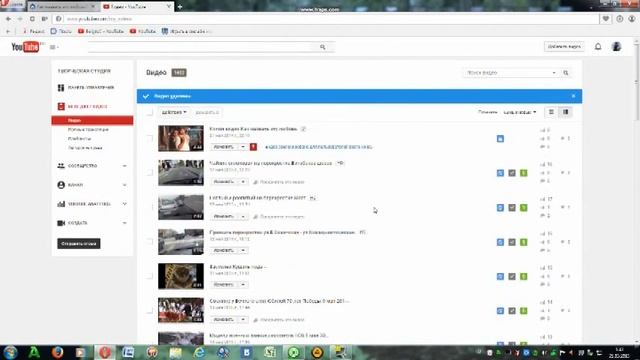Tick checkbox of sixth video row
This screenshot has width=640, height=360.
pyautogui.click(x=149, y=311)
